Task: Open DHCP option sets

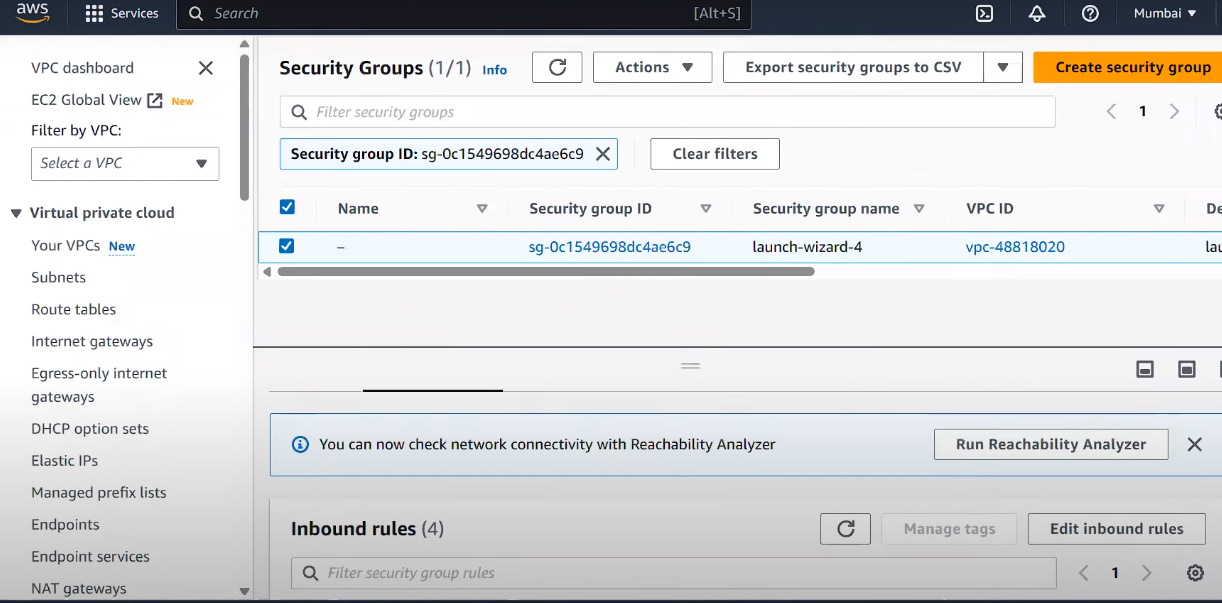Action: [90, 428]
